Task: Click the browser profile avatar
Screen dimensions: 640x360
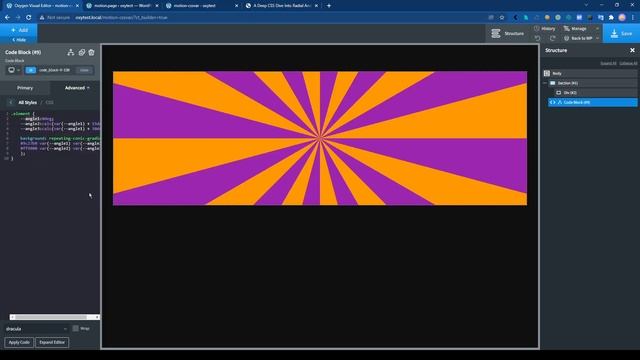Action: pos(622,18)
